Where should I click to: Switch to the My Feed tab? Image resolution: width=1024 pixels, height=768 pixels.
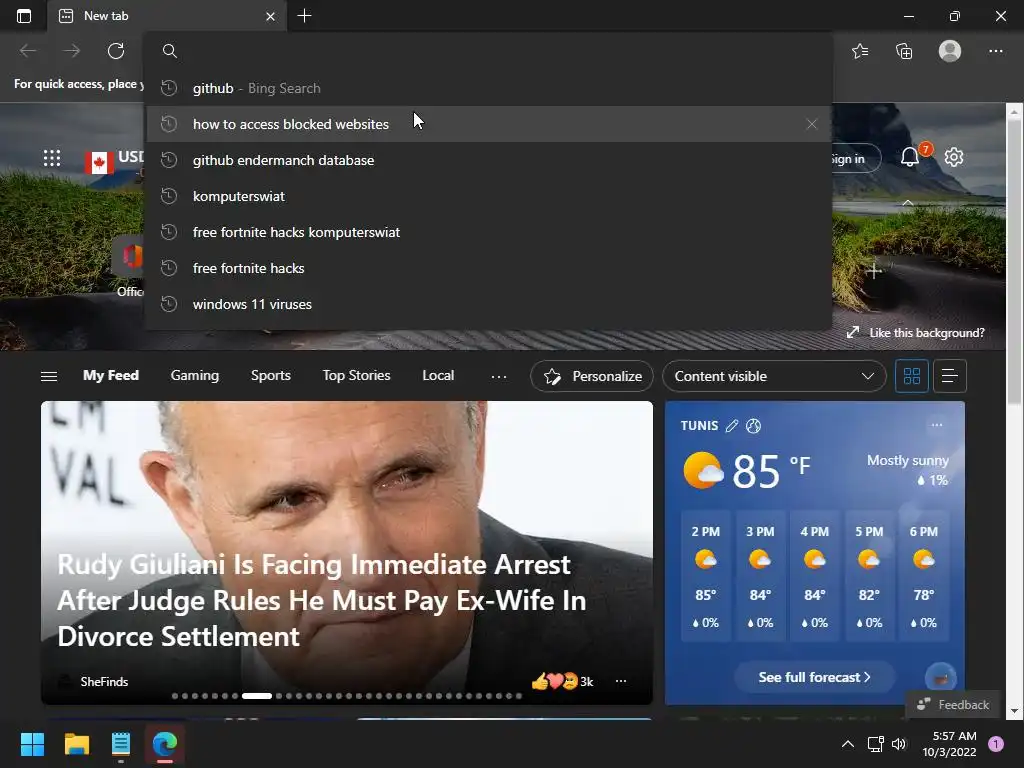click(111, 376)
